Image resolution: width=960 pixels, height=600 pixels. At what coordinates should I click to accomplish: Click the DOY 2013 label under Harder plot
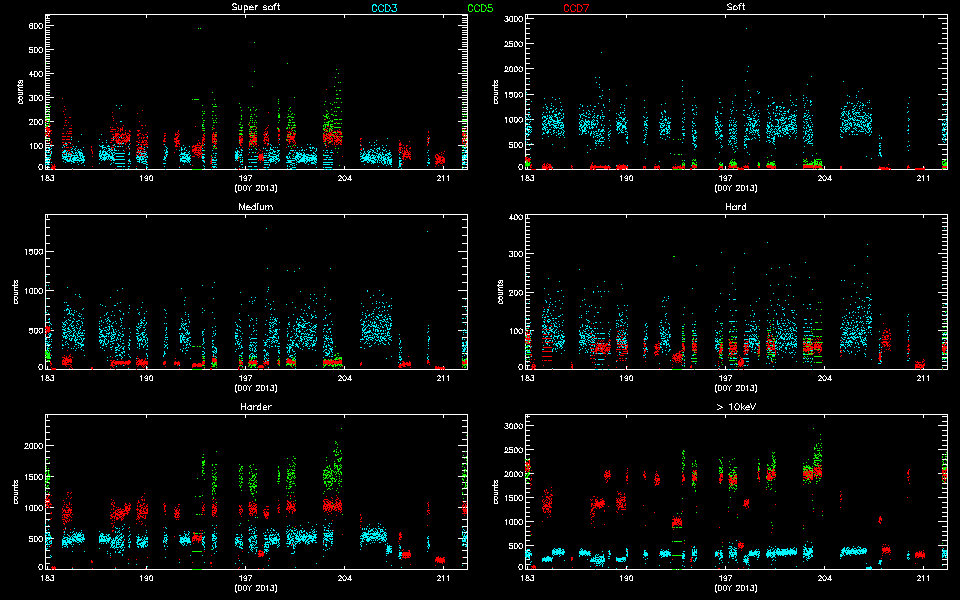pyautogui.click(x=255, y=587)
